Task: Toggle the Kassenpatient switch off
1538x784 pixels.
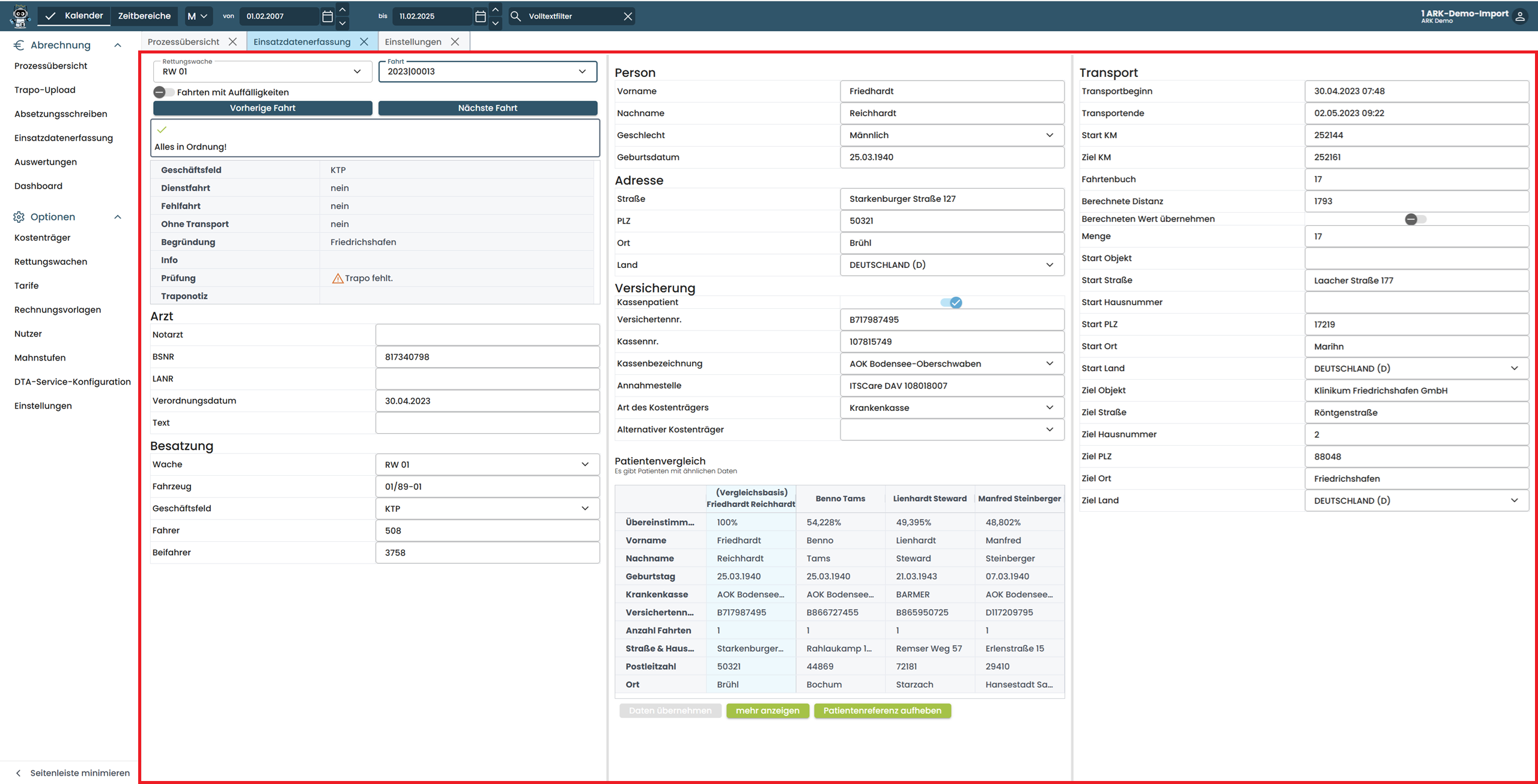Action: pos(952,302)
